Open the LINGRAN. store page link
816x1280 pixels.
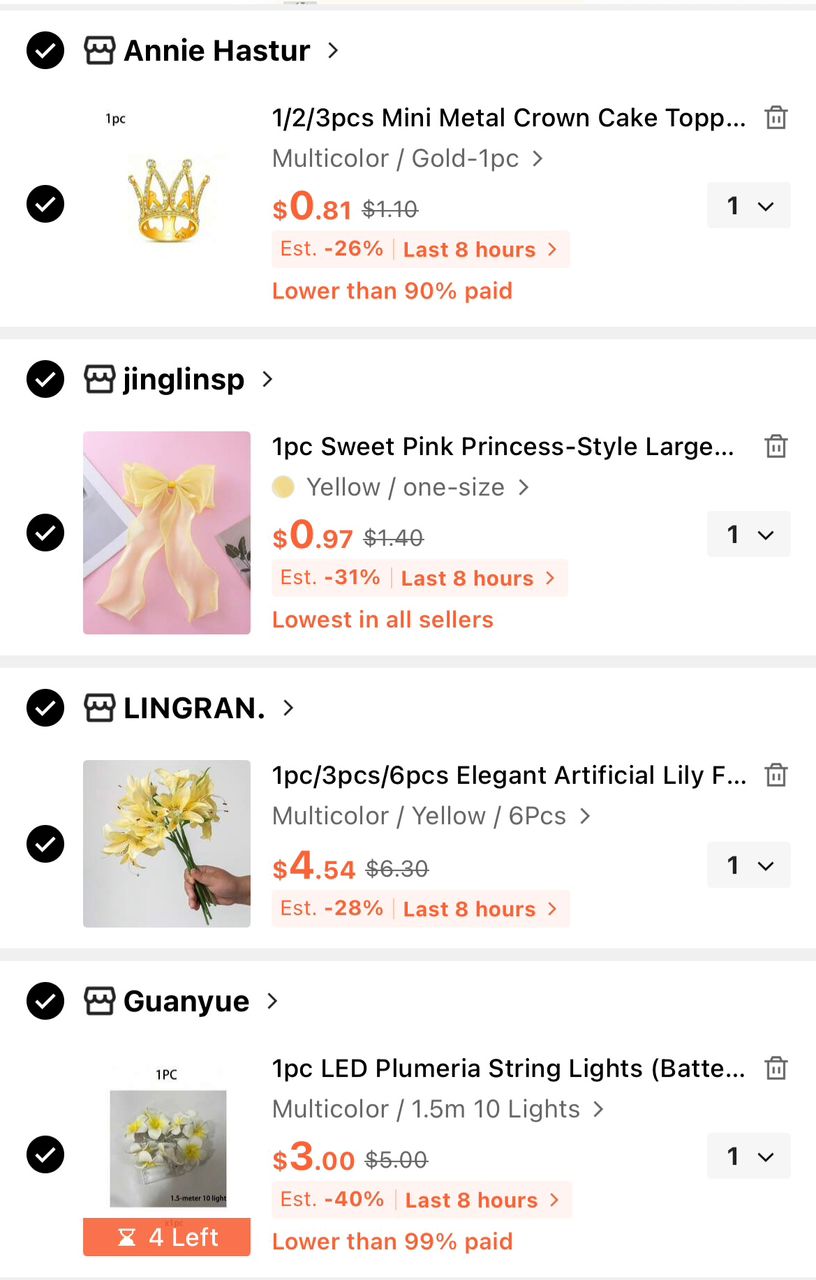tap(210, 708)
